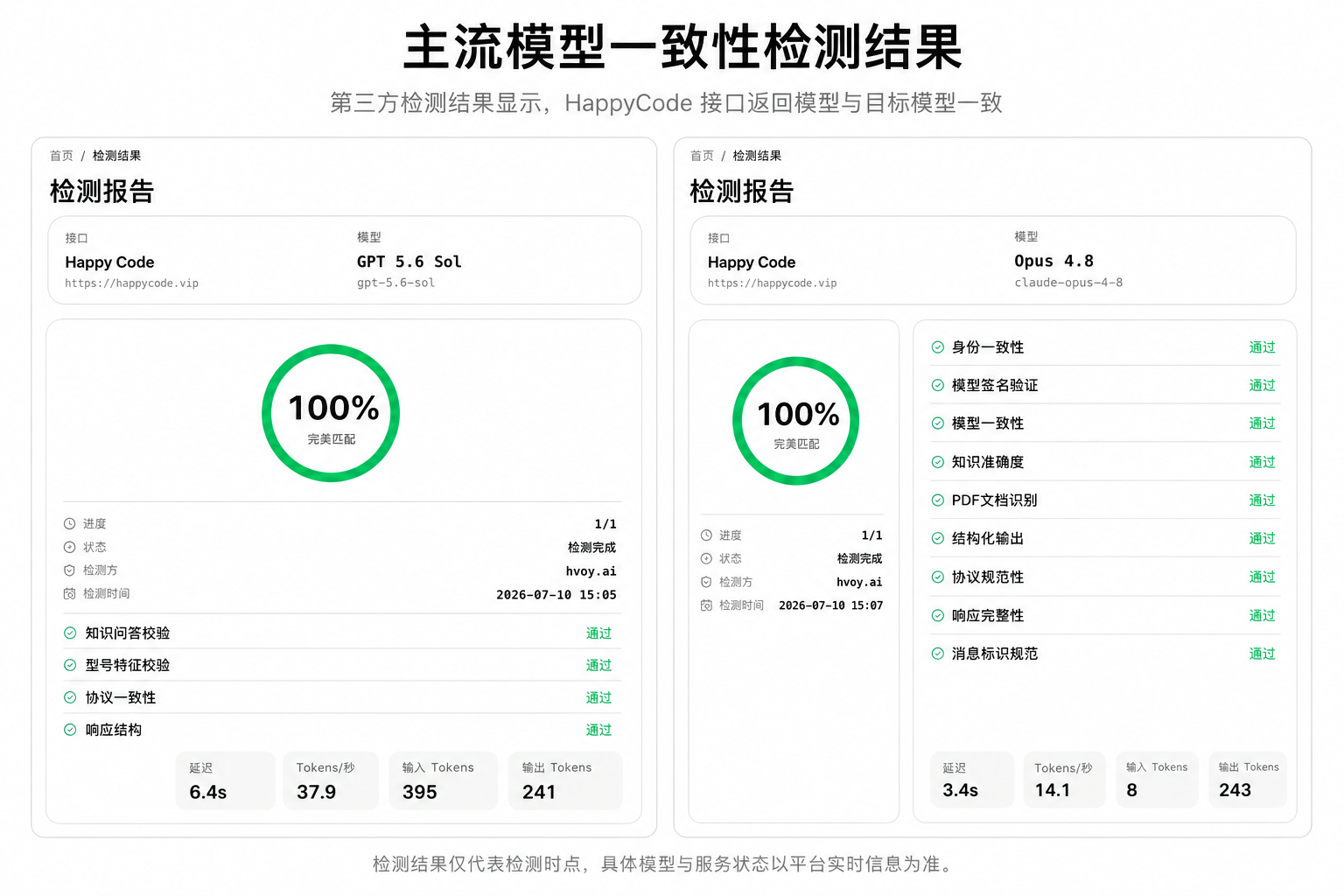1344x896 pixels.
Task: Select the Tokens/秒 14.1 stat card
Action: tap(1065, 780)
